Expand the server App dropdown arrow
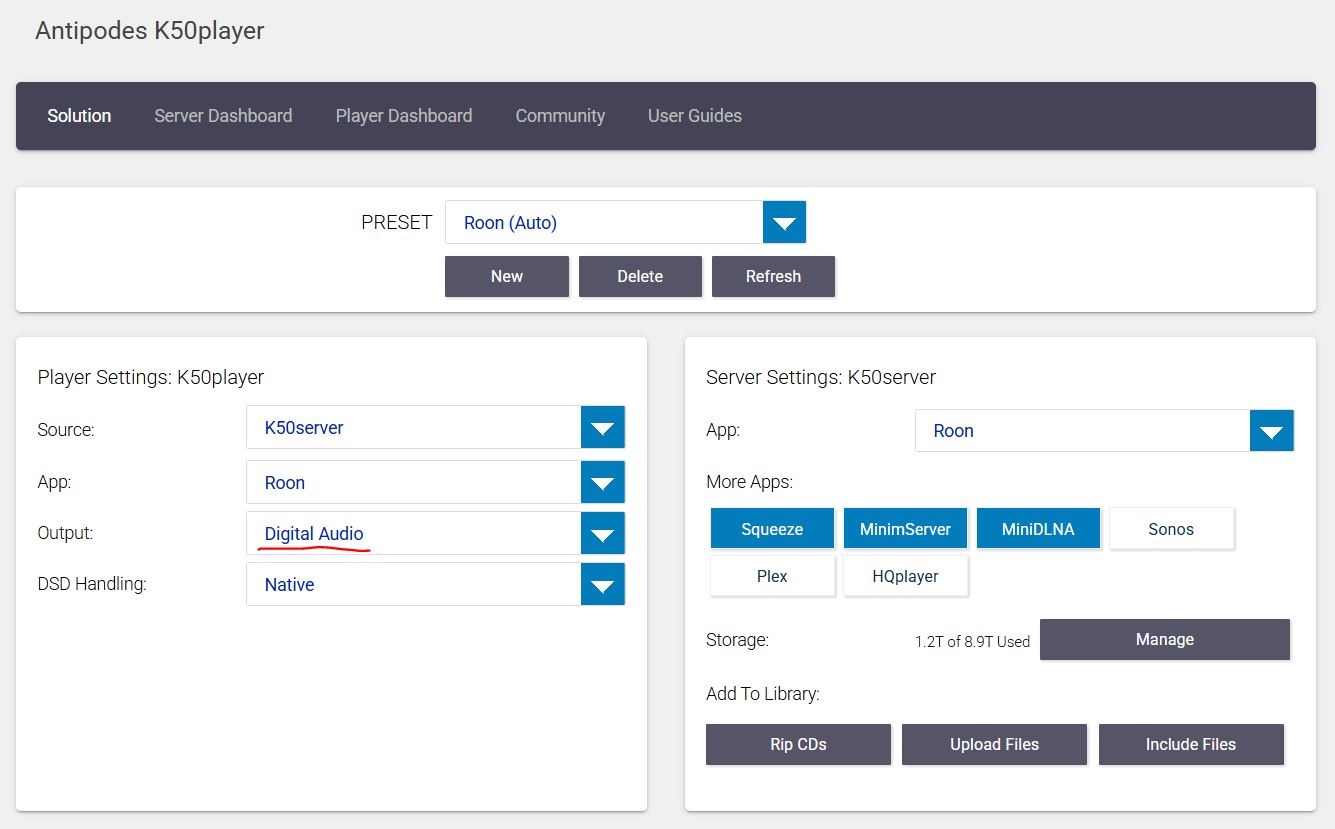This screenshot has height=829, width=1335. (1271, 431)
